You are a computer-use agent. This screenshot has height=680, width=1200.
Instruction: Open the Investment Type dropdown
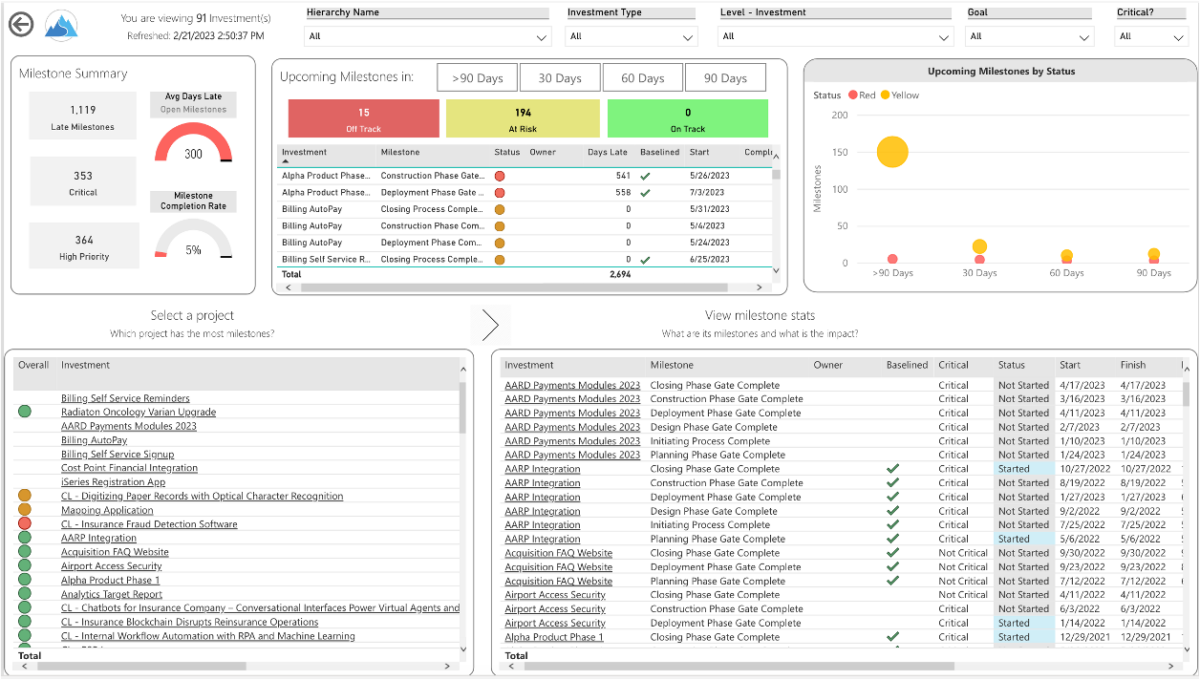[x=687, y=35]
